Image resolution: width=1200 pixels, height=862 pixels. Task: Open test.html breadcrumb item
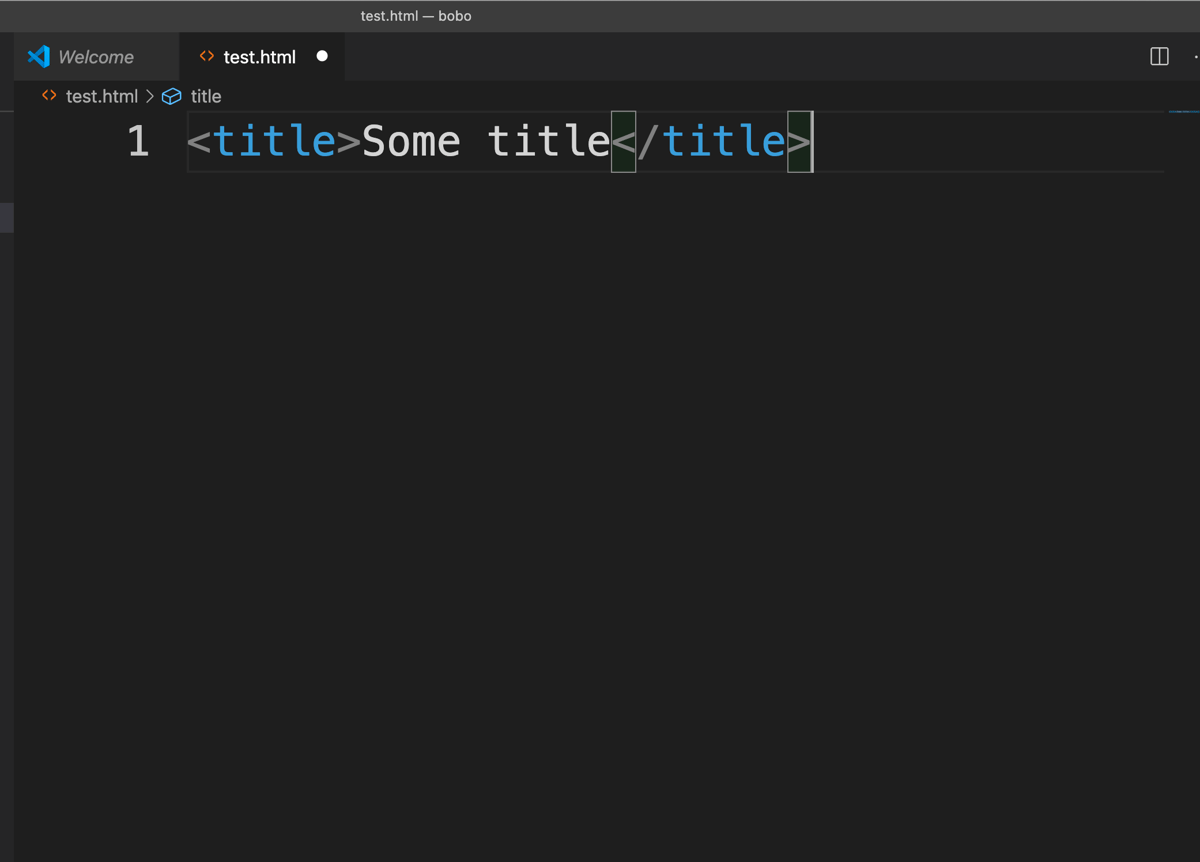pos(101,96)
